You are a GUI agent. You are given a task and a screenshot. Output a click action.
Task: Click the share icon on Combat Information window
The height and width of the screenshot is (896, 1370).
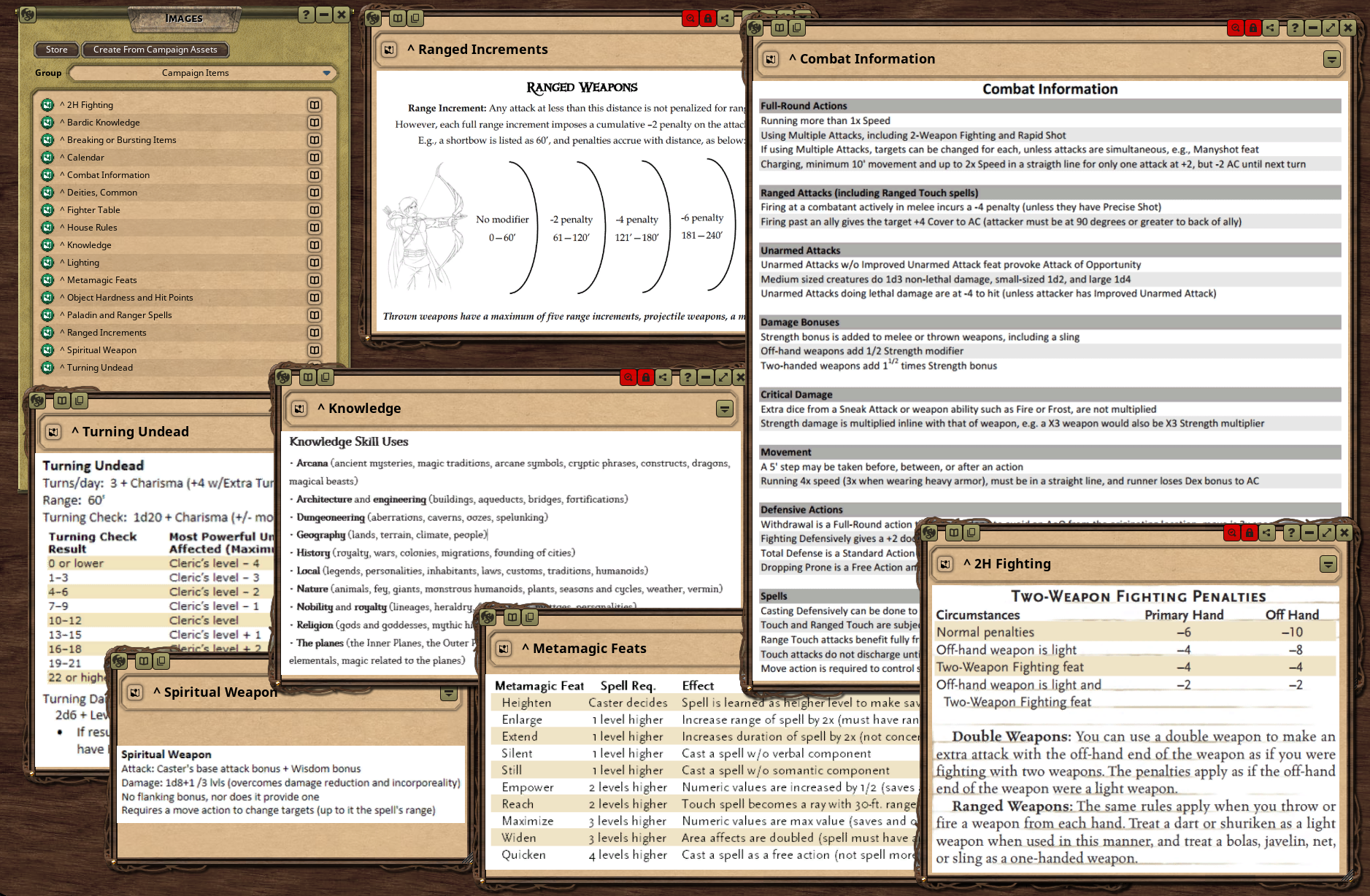coord(1271,28)
